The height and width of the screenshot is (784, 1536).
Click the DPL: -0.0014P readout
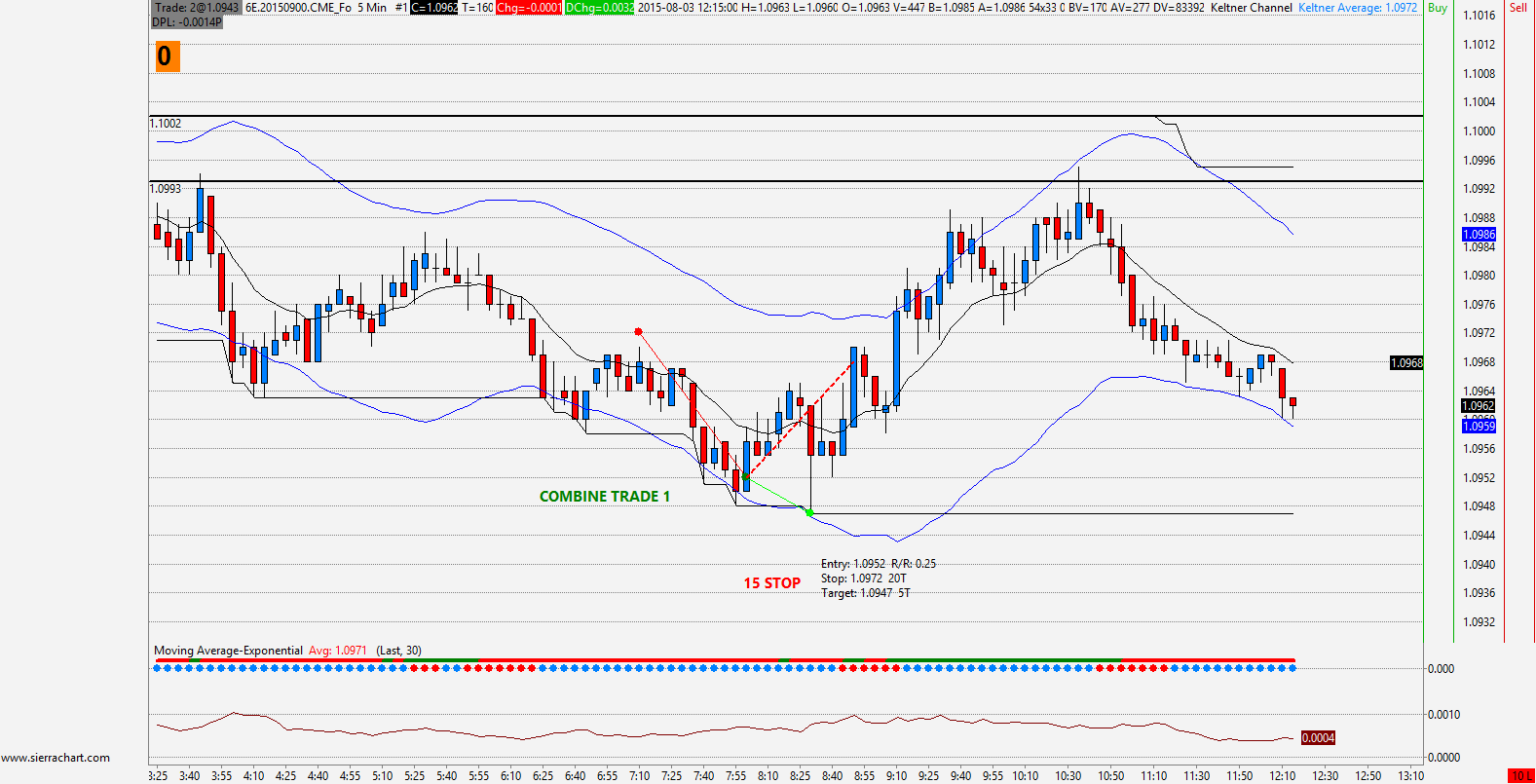[187, 22]
